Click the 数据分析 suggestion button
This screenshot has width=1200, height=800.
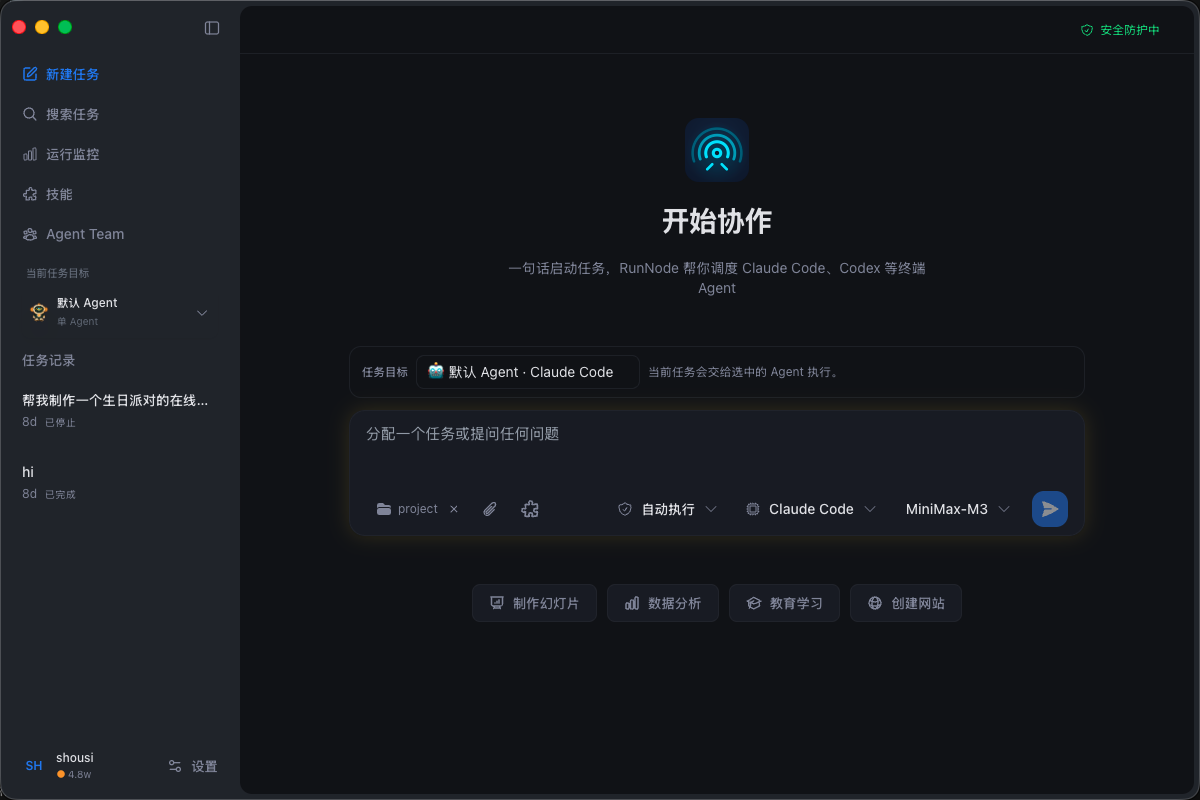[x=663, y=603]
